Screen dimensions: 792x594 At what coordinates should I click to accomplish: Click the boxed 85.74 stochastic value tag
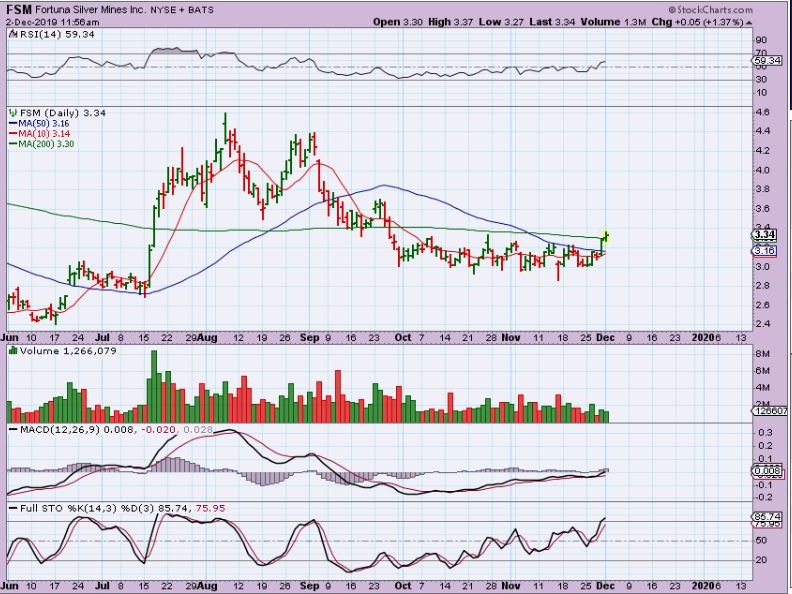tap(767, 517)
